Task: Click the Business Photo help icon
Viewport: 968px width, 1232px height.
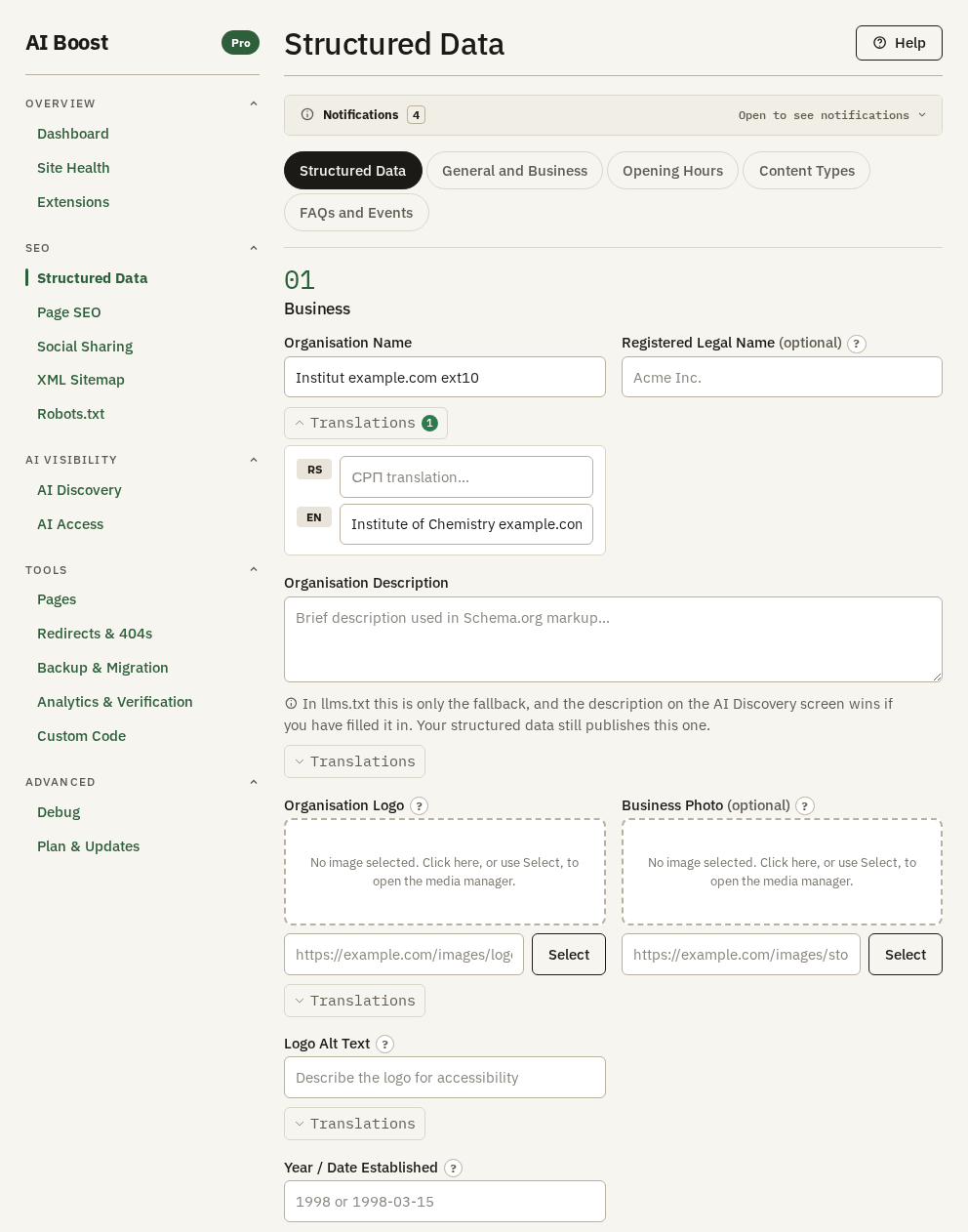Action: (x=805, y=806)
